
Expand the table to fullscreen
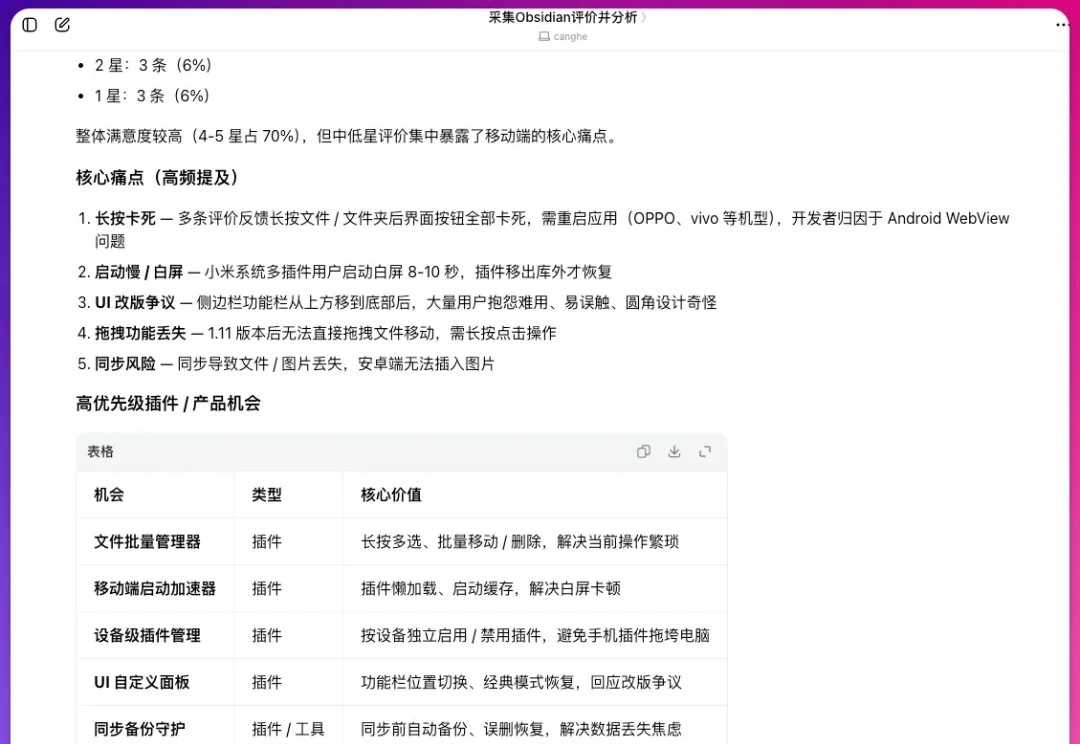705,452
